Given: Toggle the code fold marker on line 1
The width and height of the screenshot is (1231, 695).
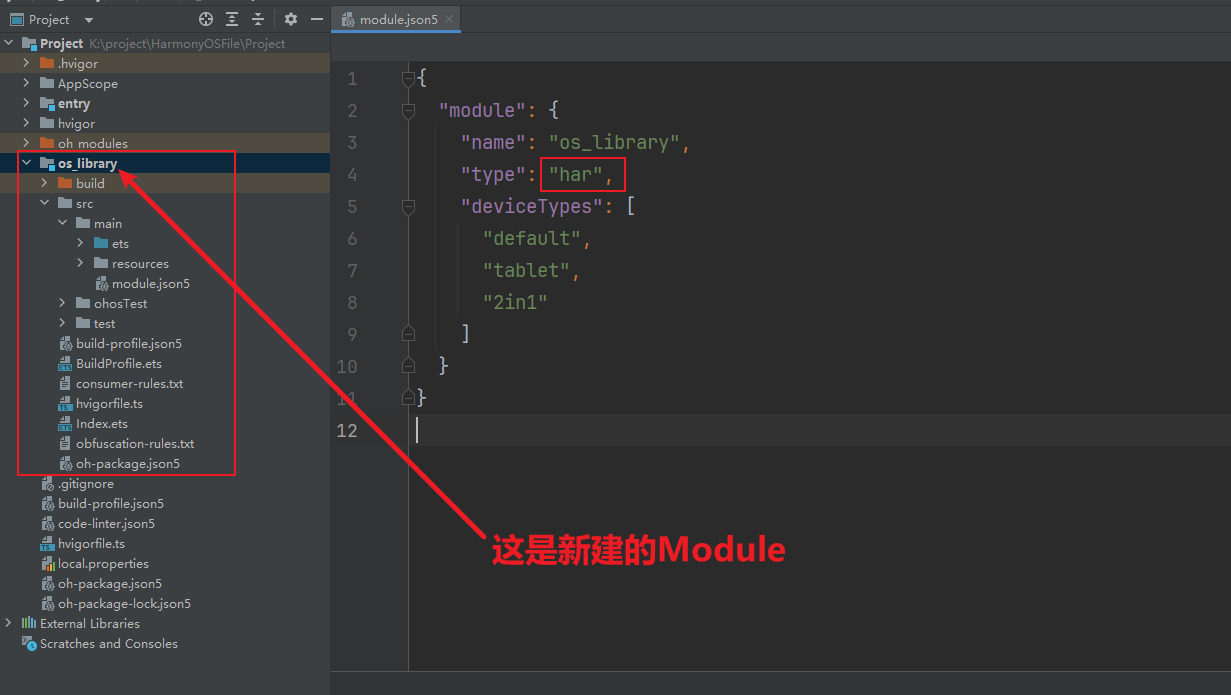Looking at the screenshot, I should pos(408,78).
